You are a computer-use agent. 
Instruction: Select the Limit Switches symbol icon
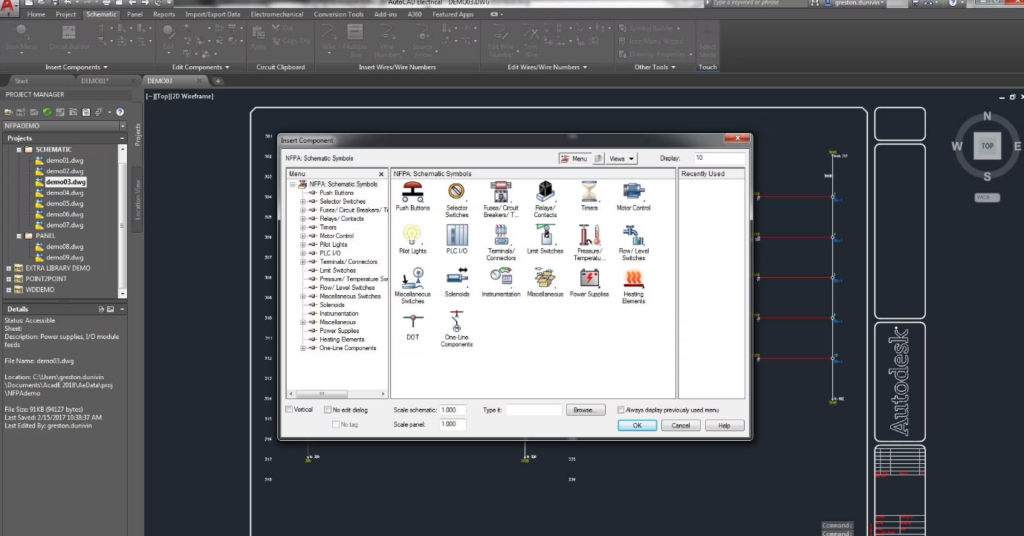click(545, 236)
